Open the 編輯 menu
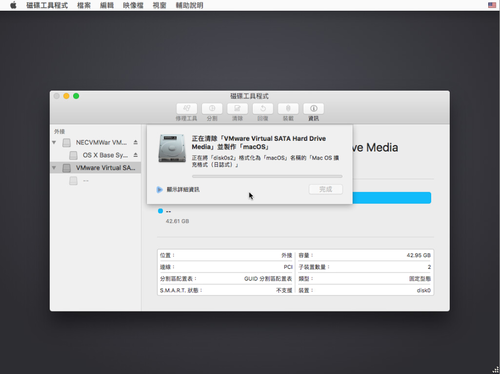Image resolution: width=500 pixels, height=374 pixels. click(x=107, y=5)
